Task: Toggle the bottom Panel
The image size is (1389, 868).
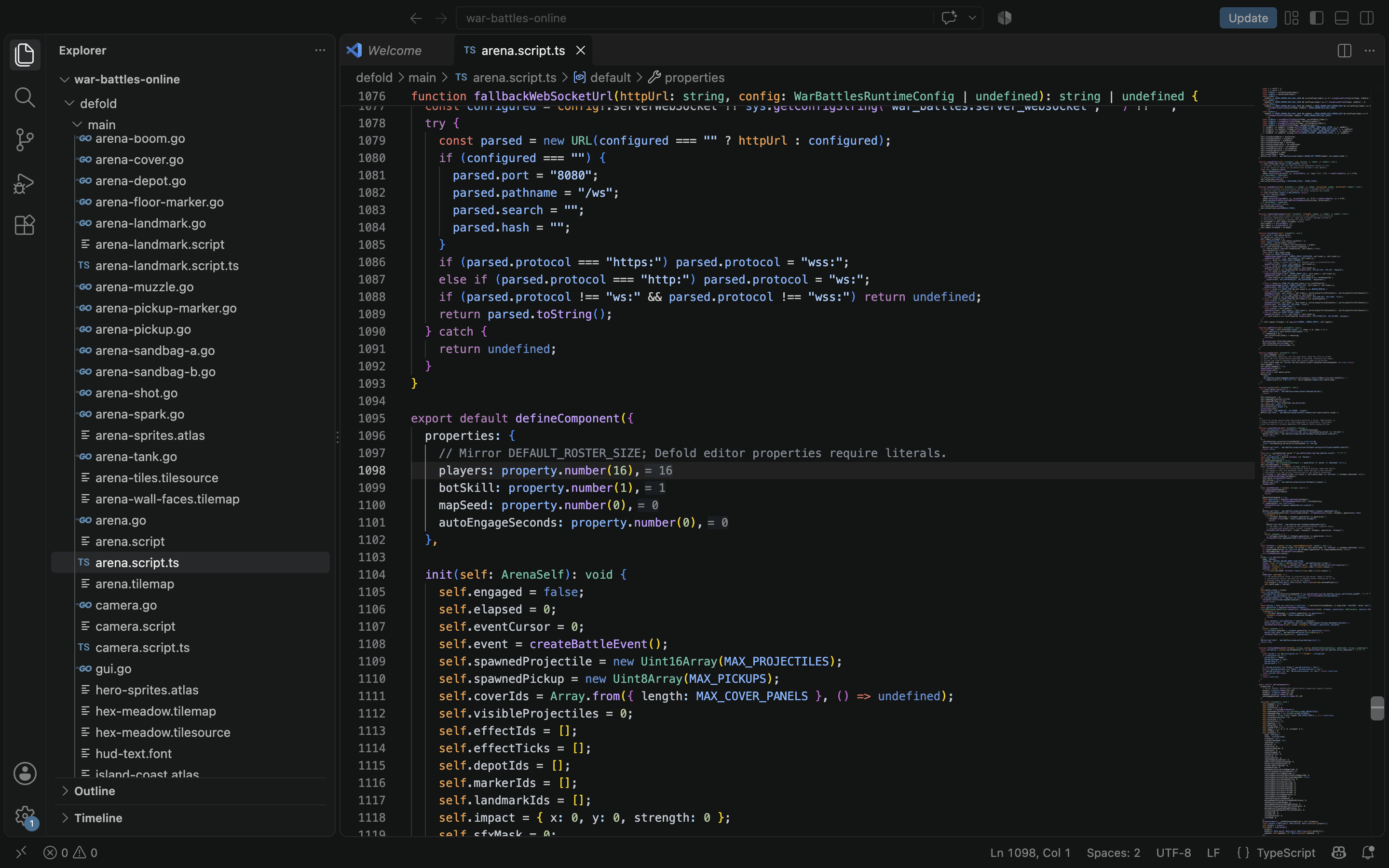Action: point(1342,18)
